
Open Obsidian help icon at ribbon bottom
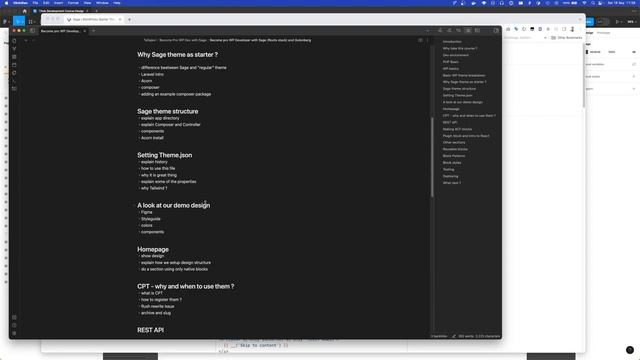click(14, 325)
